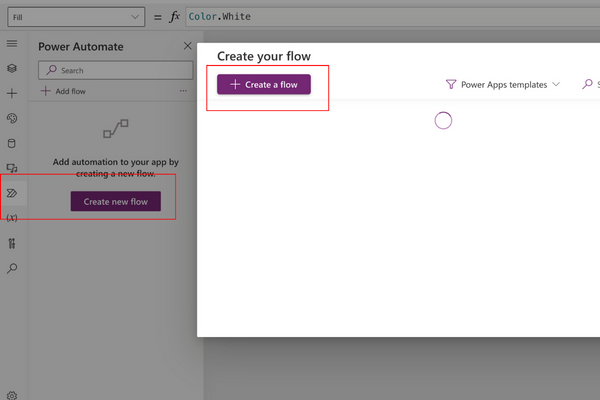Click the magnifier icon in the dialog
This screenshot has height=400, width=600.
(587, 84)
